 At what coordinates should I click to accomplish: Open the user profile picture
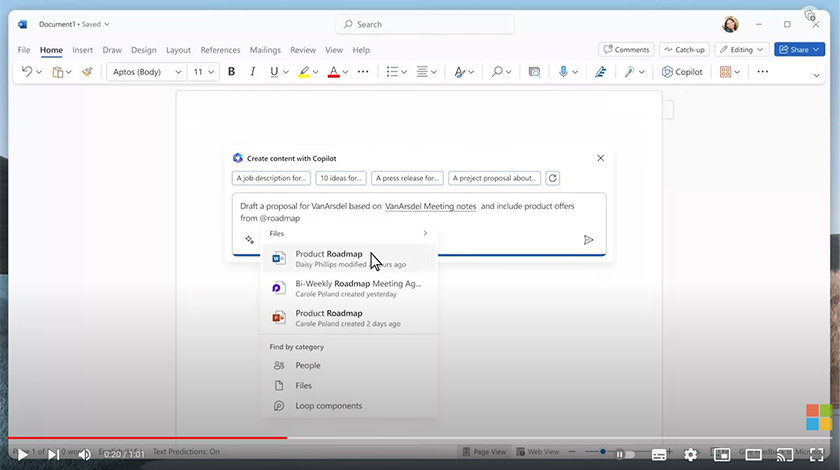click(x=730, y=24)
